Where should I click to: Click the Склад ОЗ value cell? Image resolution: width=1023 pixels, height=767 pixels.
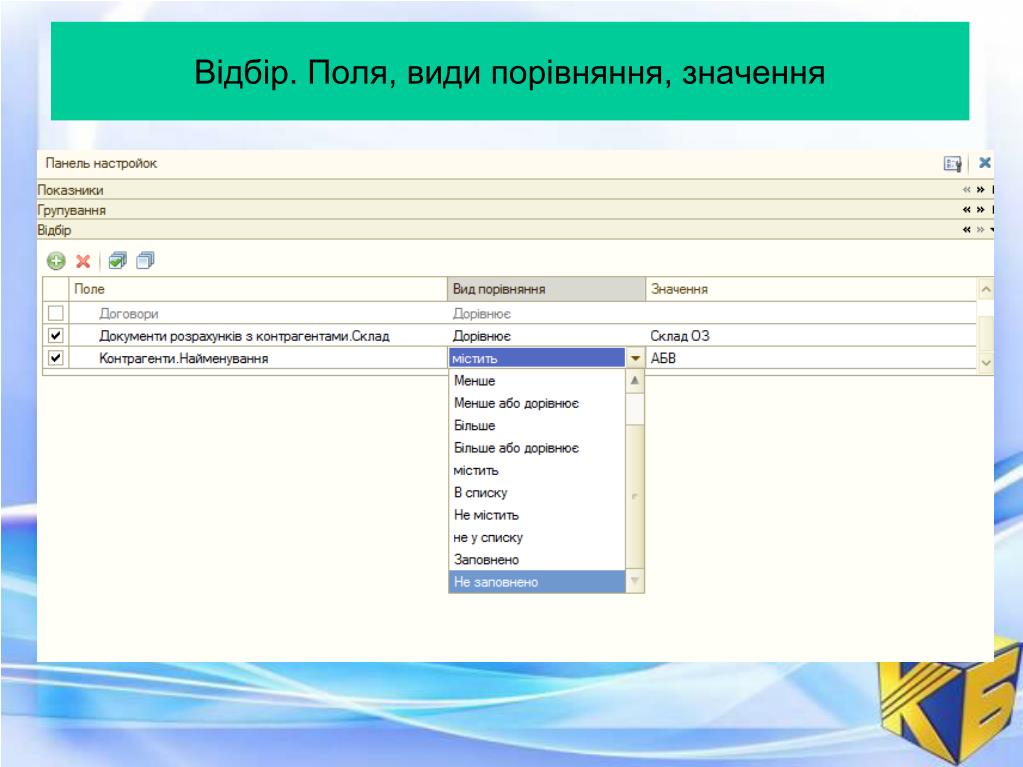coord(811,336)
